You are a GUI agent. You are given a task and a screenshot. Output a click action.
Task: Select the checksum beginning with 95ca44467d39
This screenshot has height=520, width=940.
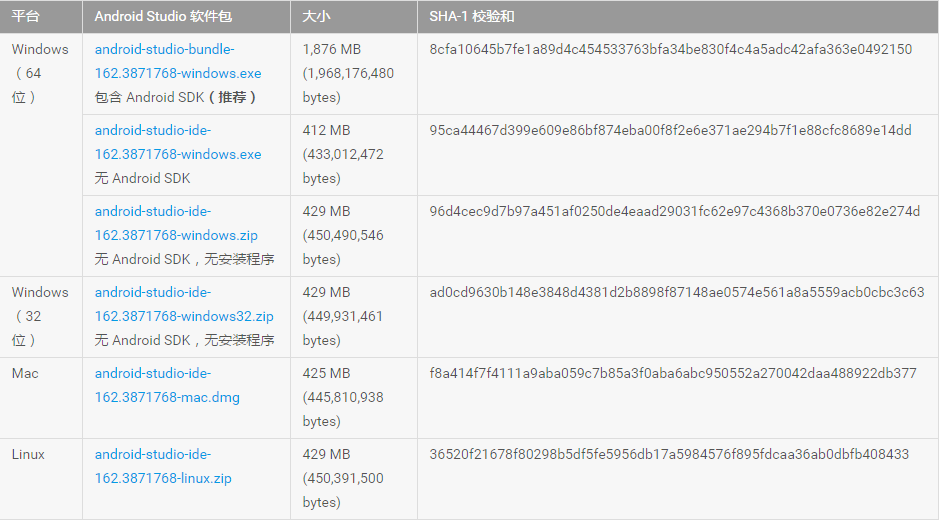[x=670, y=130]
